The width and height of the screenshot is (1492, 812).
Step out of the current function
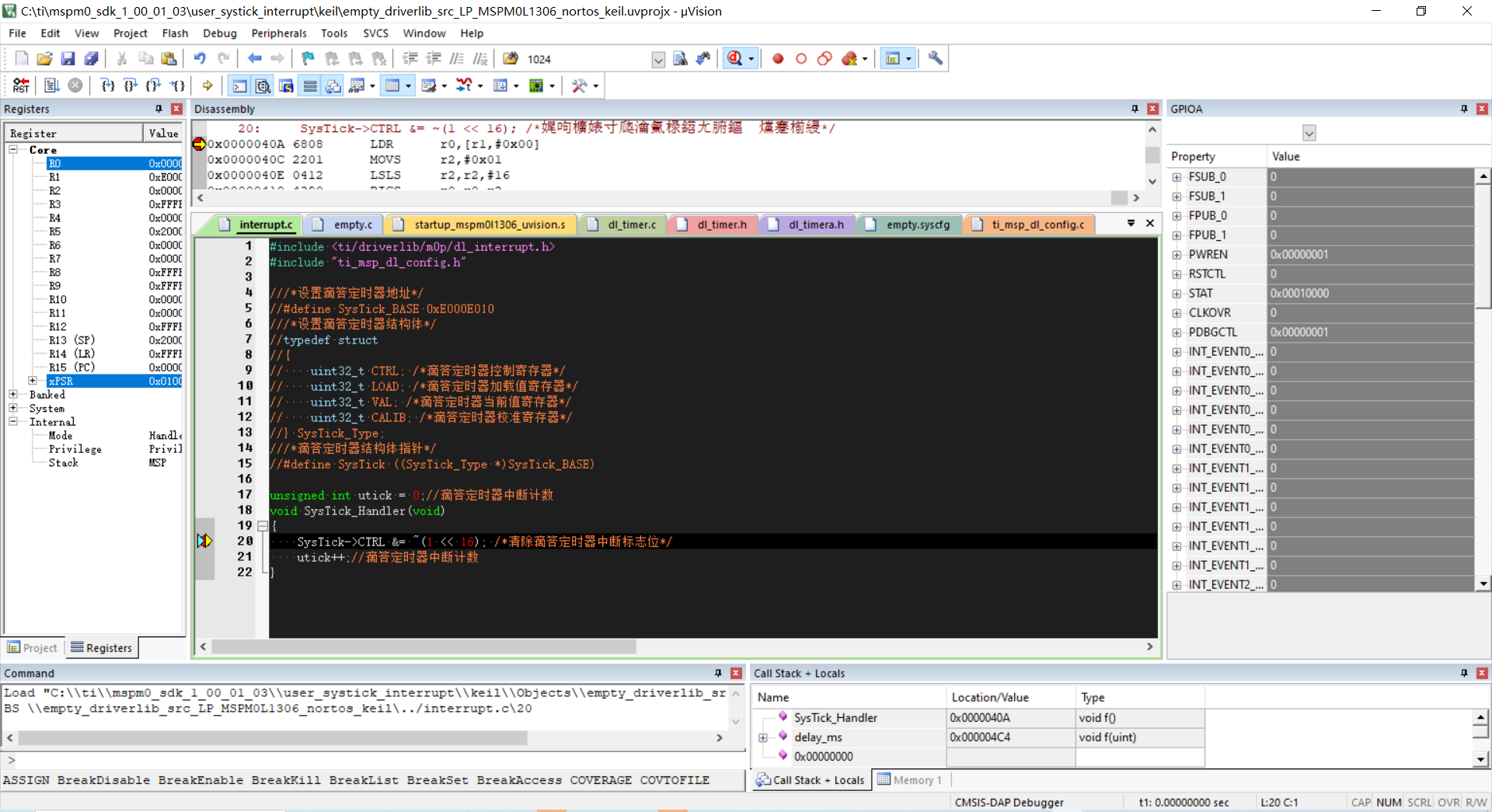[x=154, y=85]
